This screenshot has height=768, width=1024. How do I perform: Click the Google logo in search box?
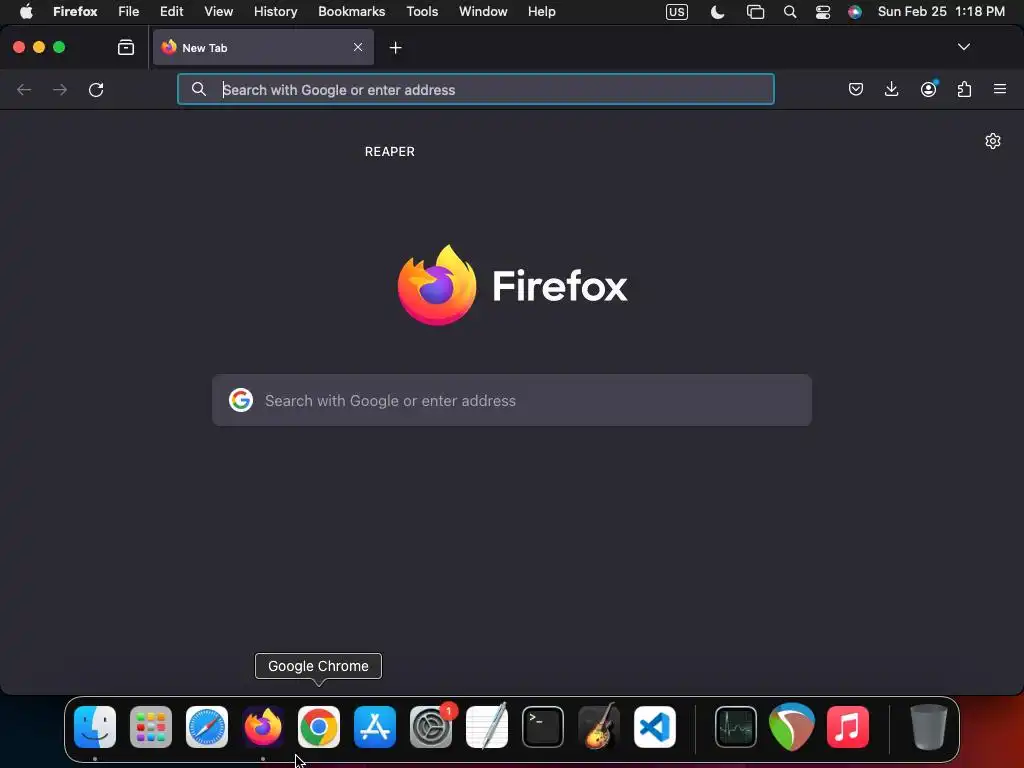(241, 400)
